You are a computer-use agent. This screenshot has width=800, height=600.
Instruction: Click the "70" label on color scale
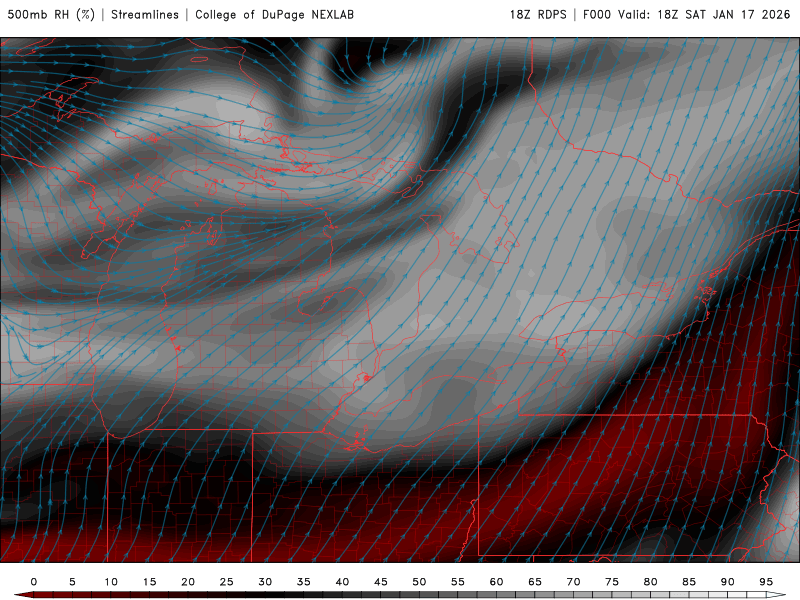pos(573,582)
